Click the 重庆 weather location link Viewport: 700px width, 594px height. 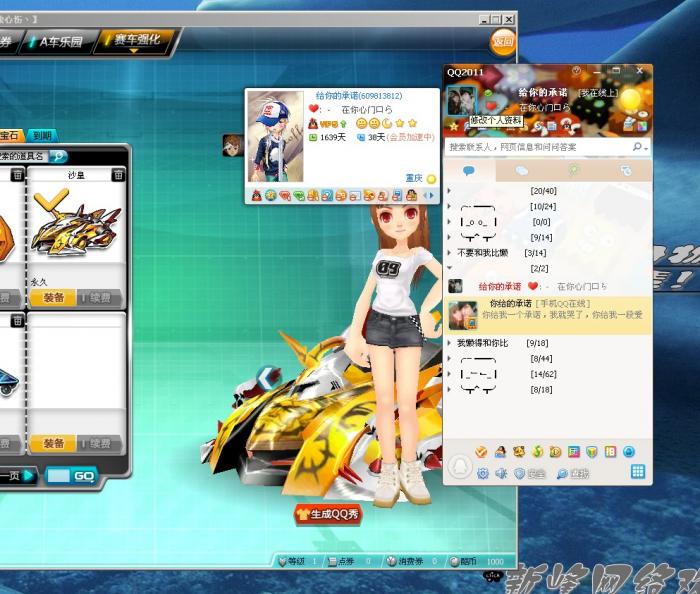[x=413, y=178]
